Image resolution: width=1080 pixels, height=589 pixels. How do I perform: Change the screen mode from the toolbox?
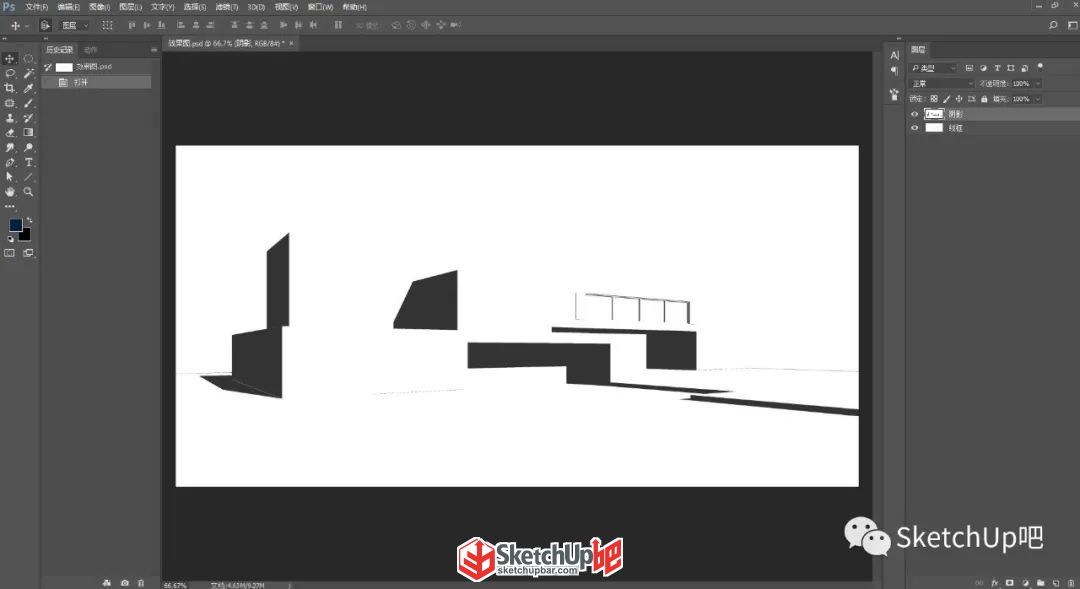tap(28, 253)
